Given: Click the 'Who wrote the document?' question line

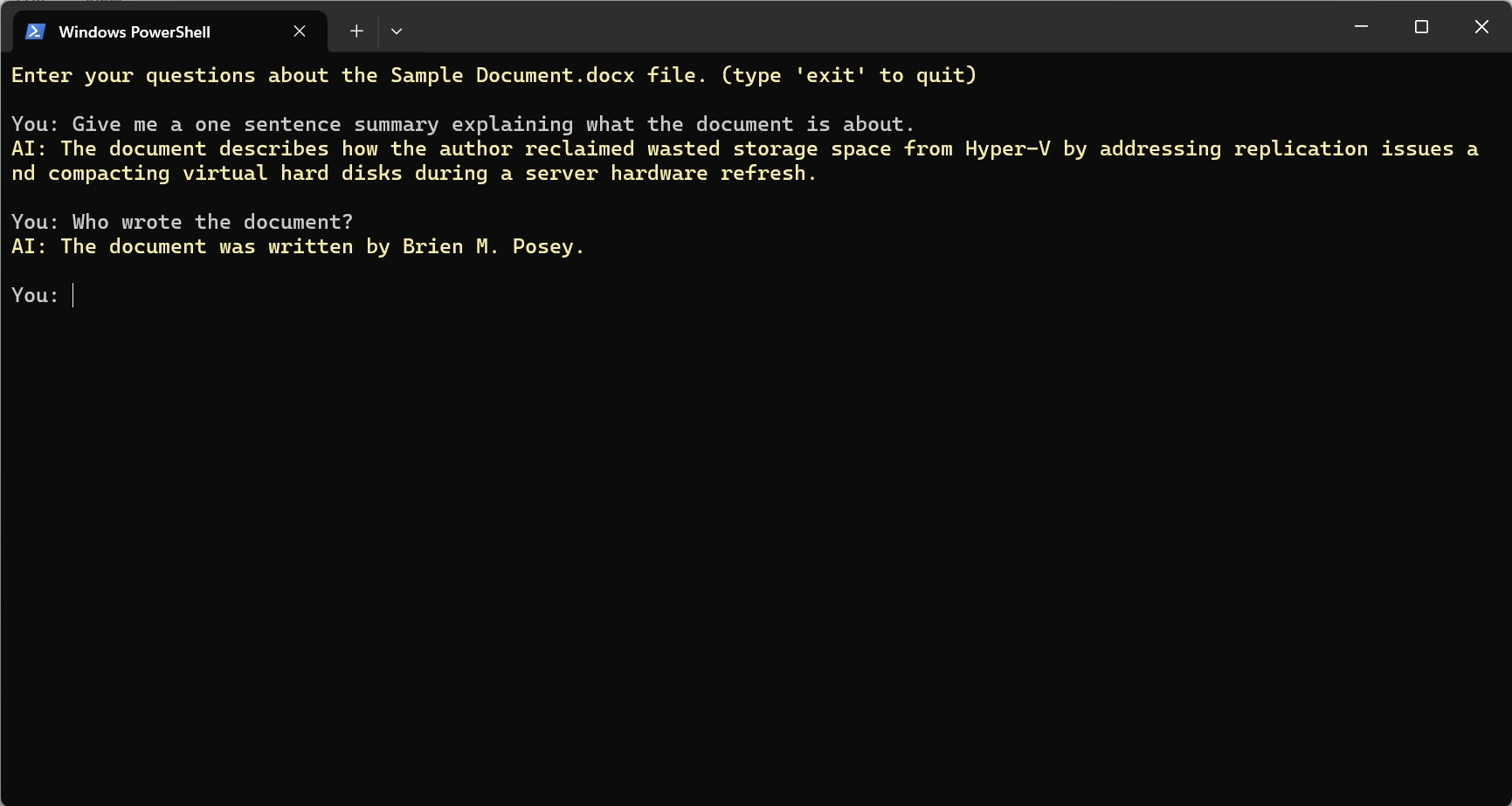Looking at the screenshot, I should [212, 223].
